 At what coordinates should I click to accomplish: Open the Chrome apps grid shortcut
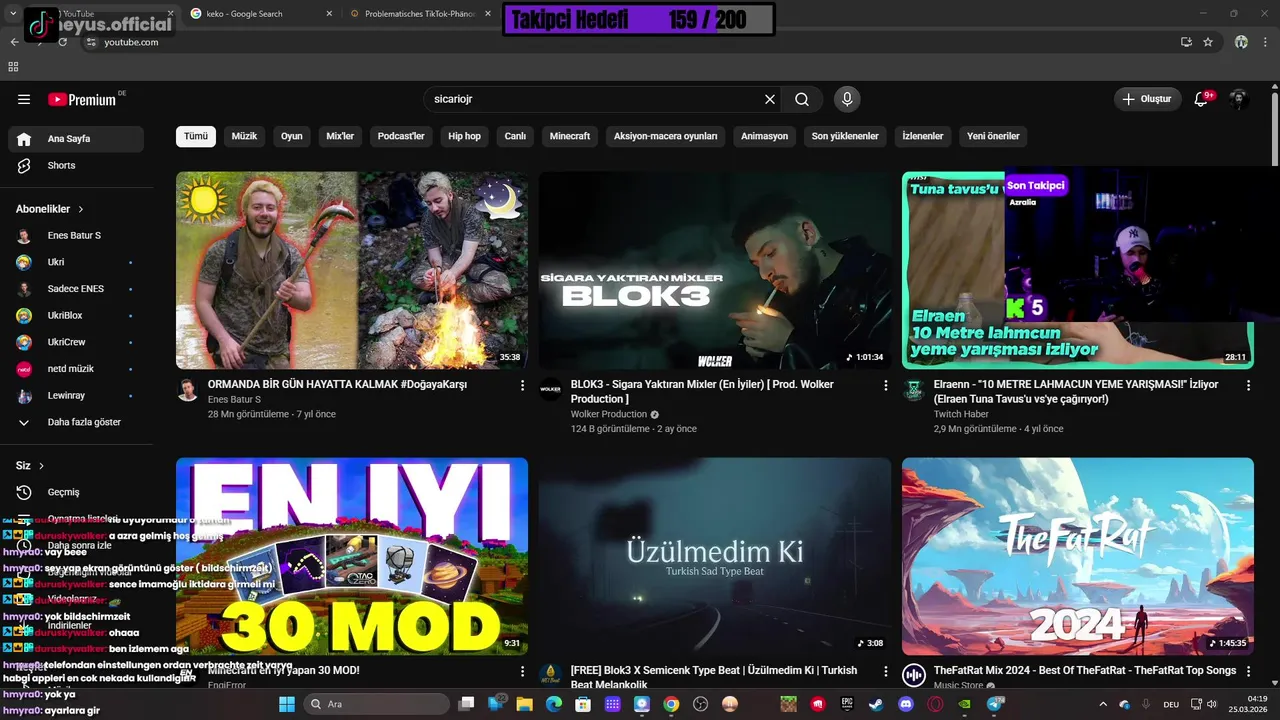(x=13, y=67)
